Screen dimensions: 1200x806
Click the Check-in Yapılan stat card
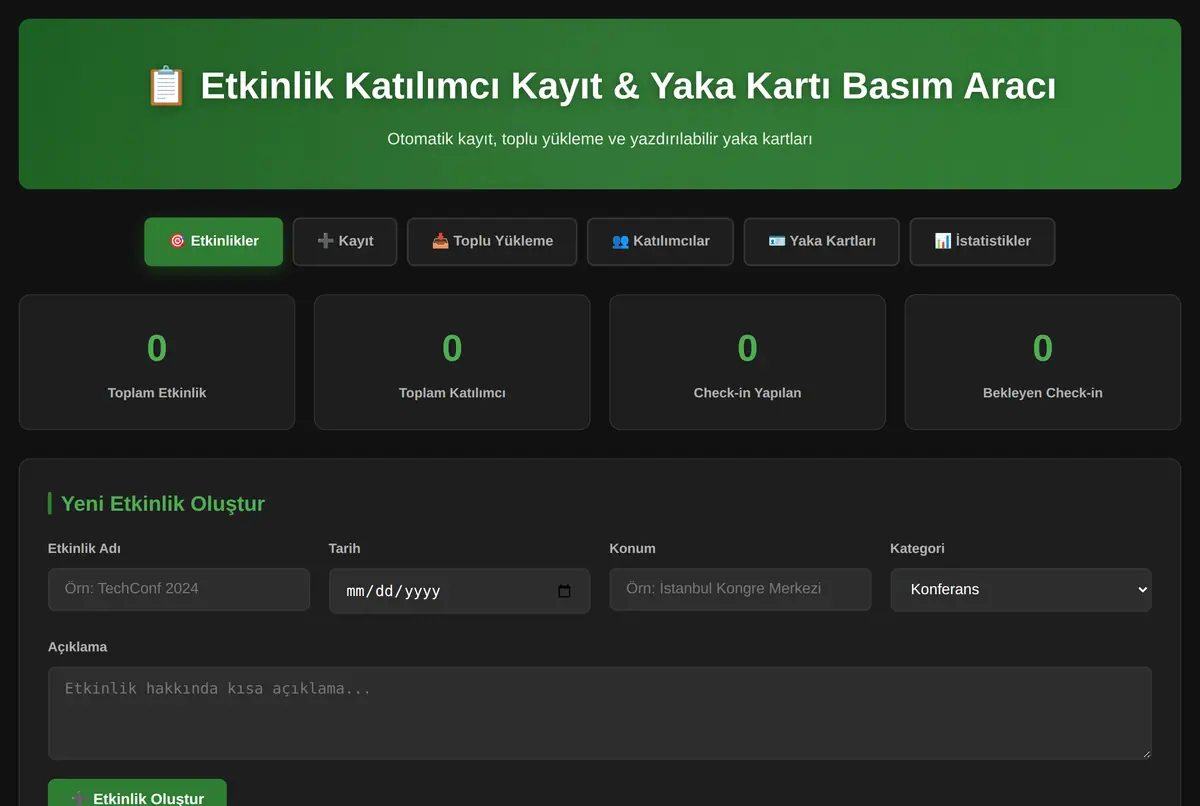[x=747, y=362]
